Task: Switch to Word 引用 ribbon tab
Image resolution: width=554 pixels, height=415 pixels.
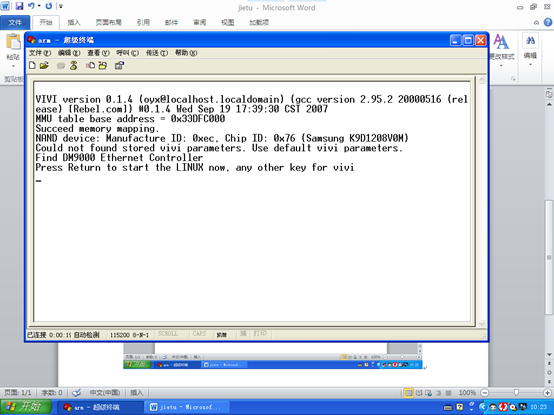Action: 143,23
